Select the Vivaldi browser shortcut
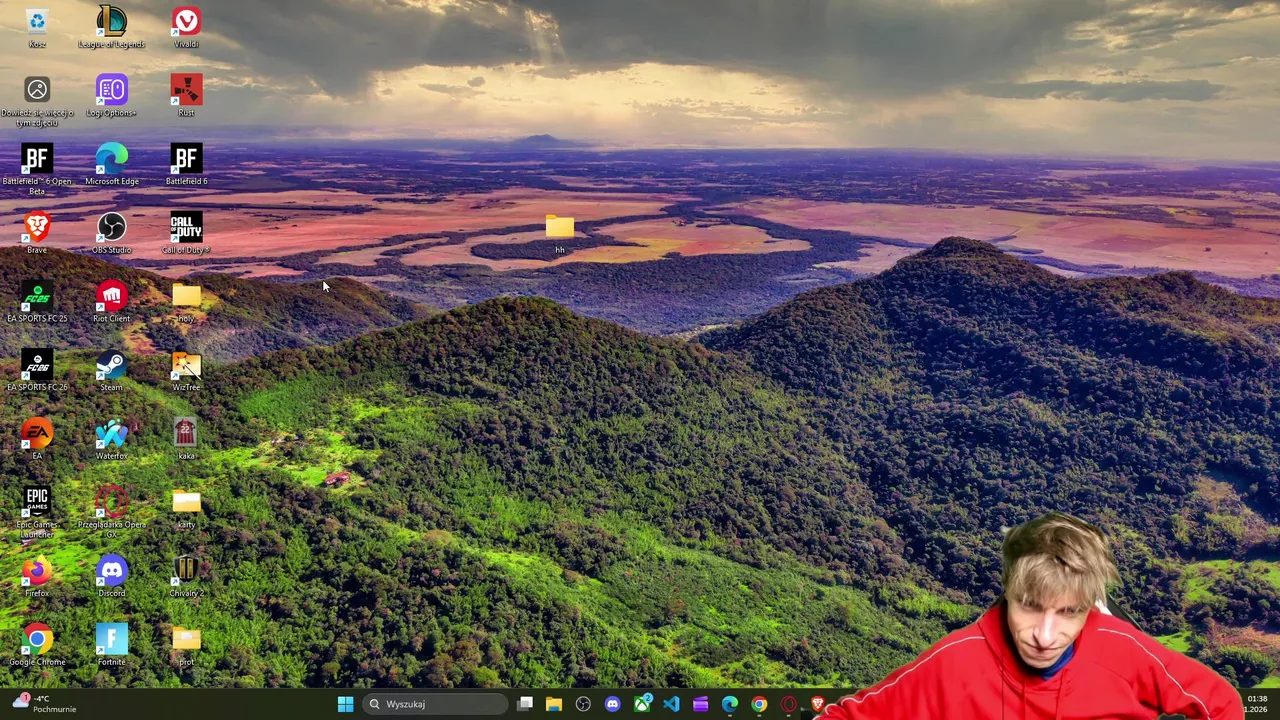This screenshot has width=1280, height=720. [186, 28]
